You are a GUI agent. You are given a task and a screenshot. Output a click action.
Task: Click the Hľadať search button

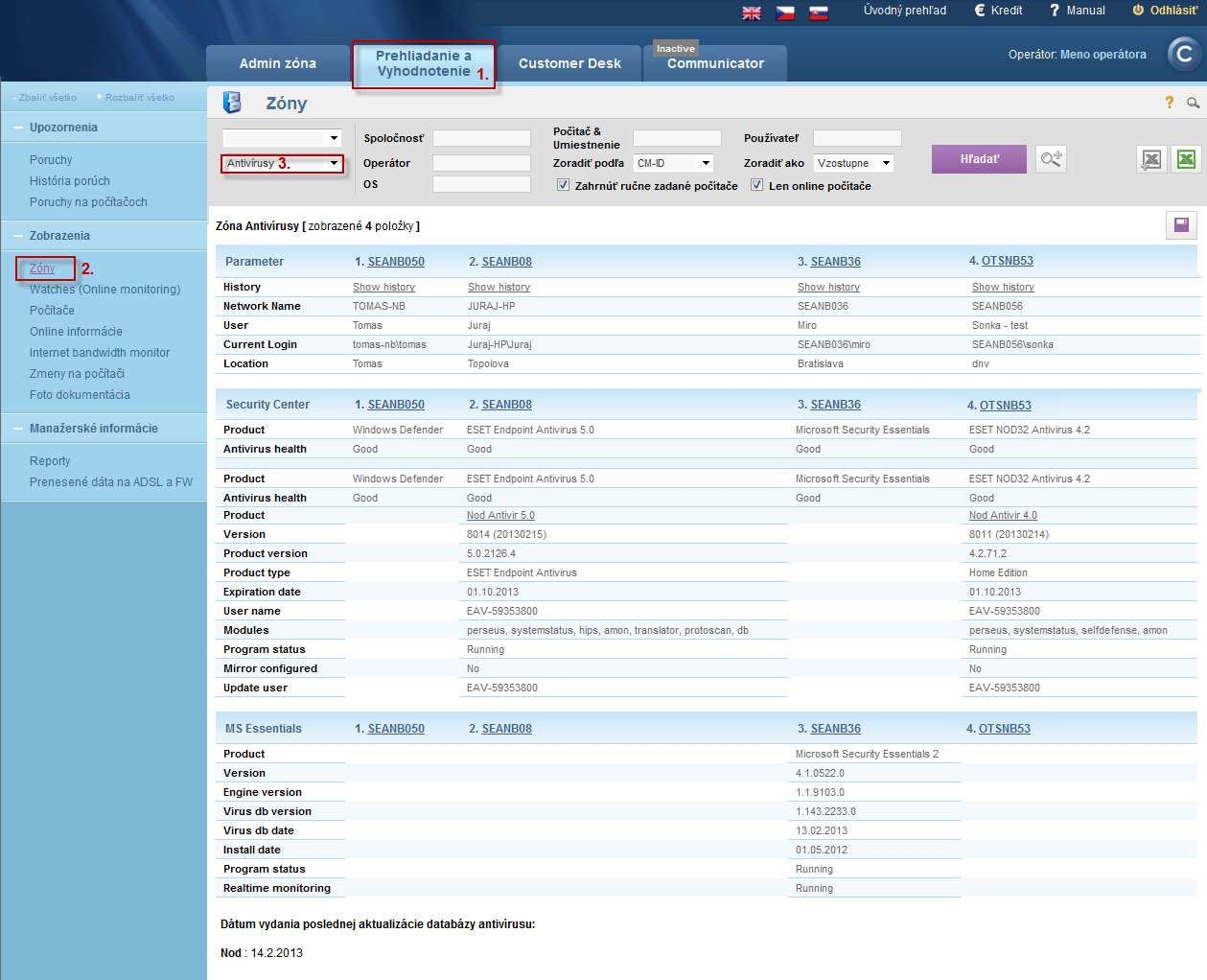click(979, 159)
